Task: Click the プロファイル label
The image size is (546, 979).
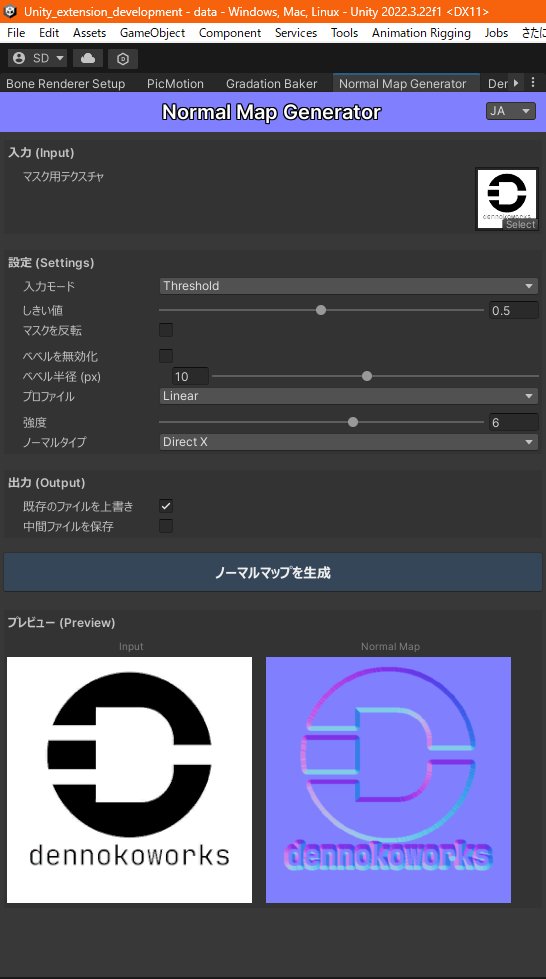Action: click(x=49, y=396)
